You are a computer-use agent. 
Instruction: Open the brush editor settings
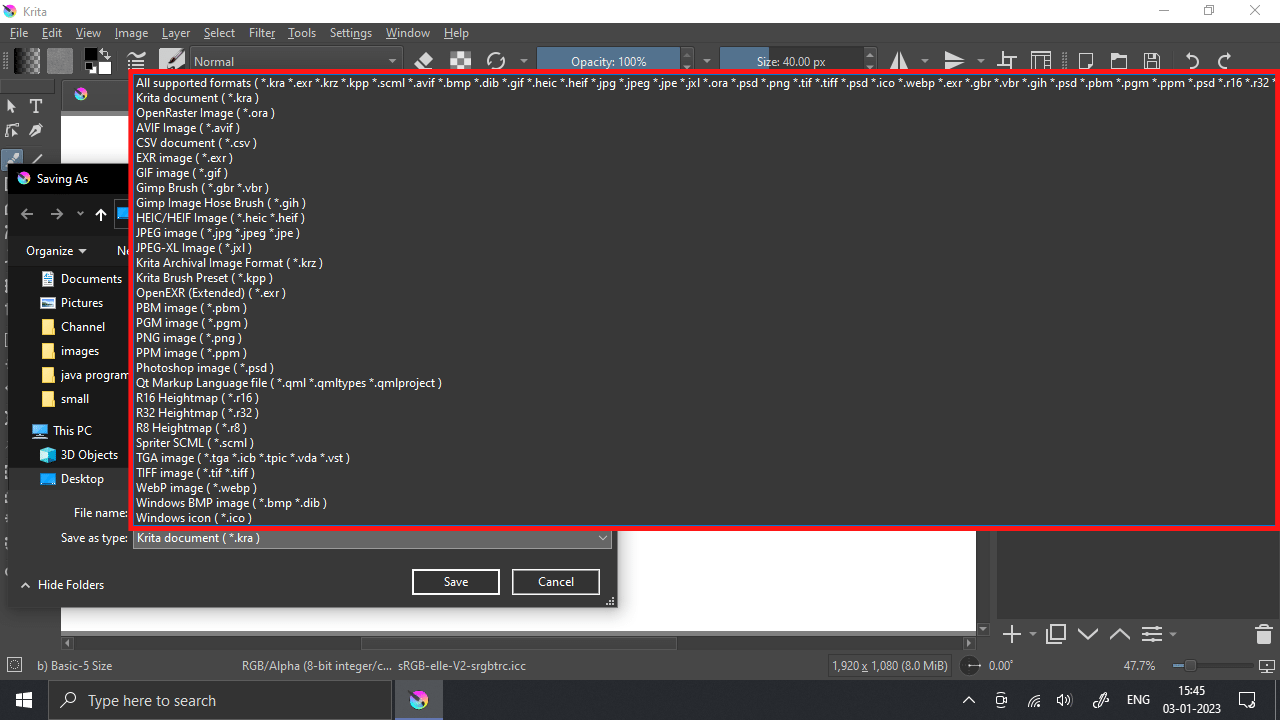tap(137, 61)
